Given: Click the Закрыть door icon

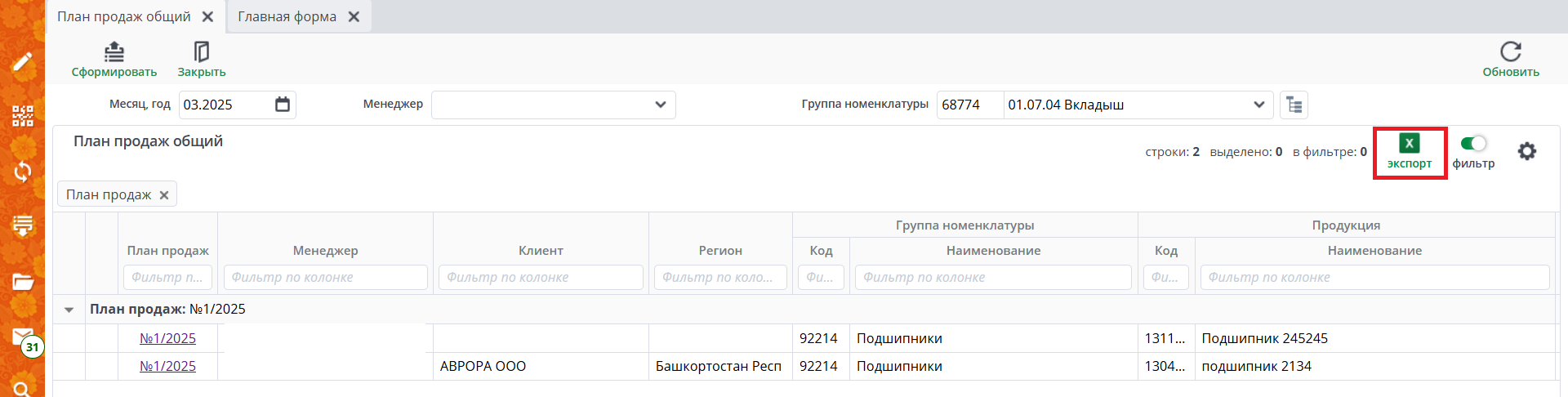Looking at the screenshot, I should click(x=202, y=53).
